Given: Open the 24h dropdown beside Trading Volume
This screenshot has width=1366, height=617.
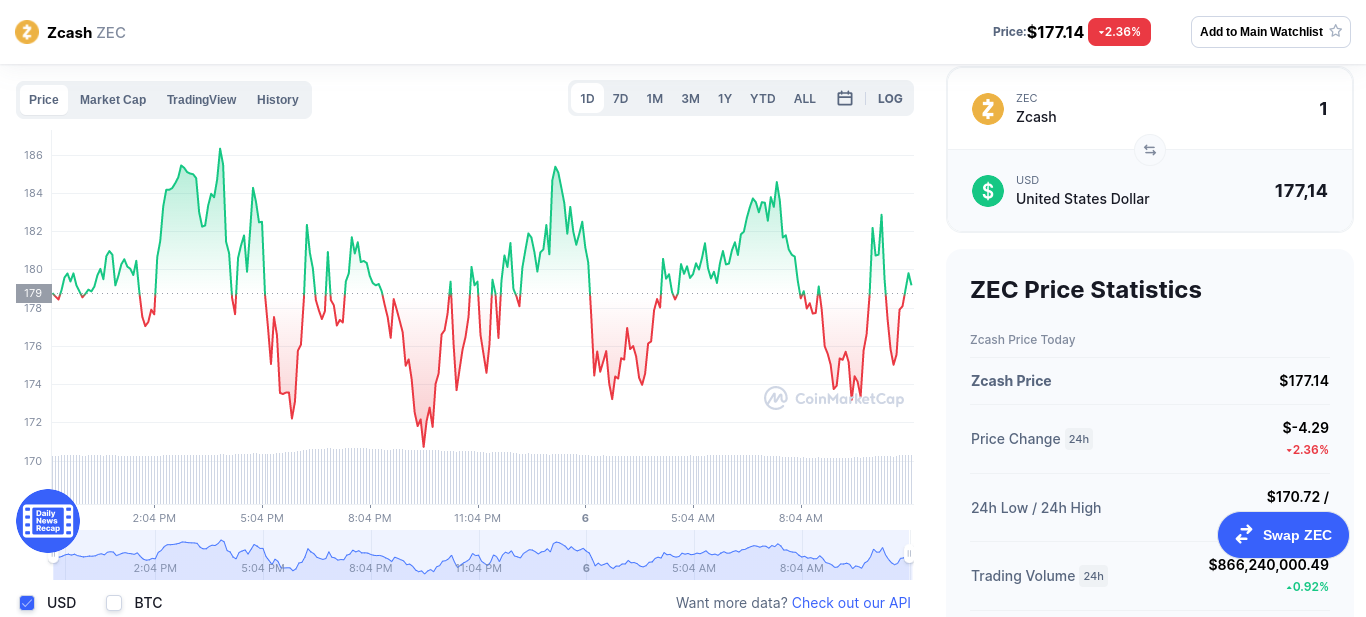Looking at the screenshot, I should coord(1093,576).
